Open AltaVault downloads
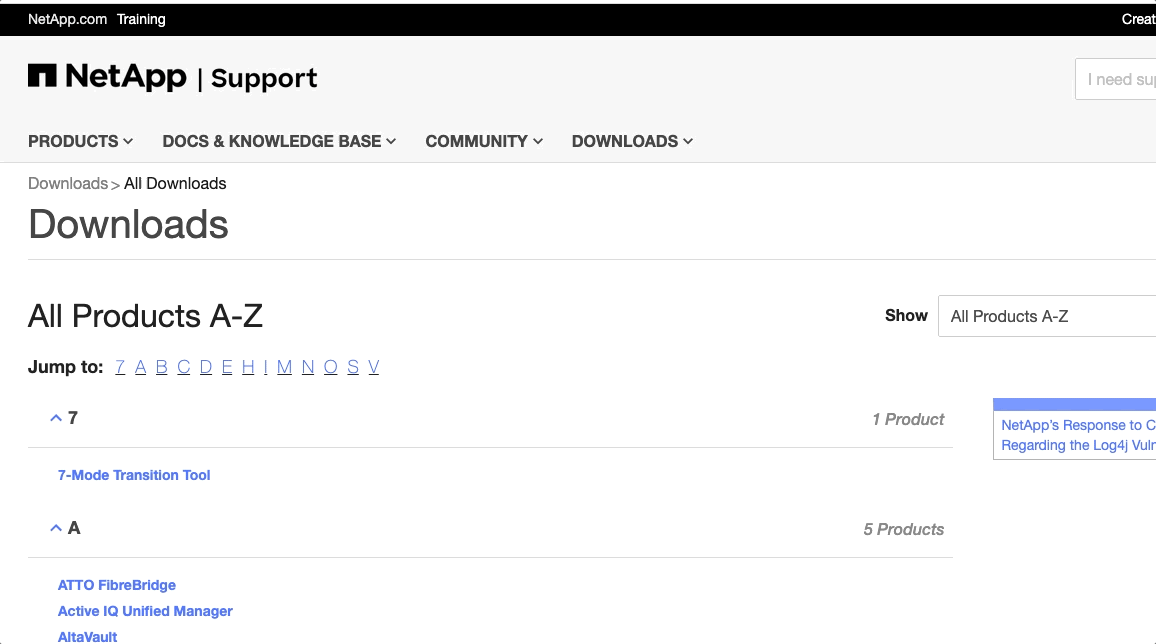 click(x=86, y=636)
